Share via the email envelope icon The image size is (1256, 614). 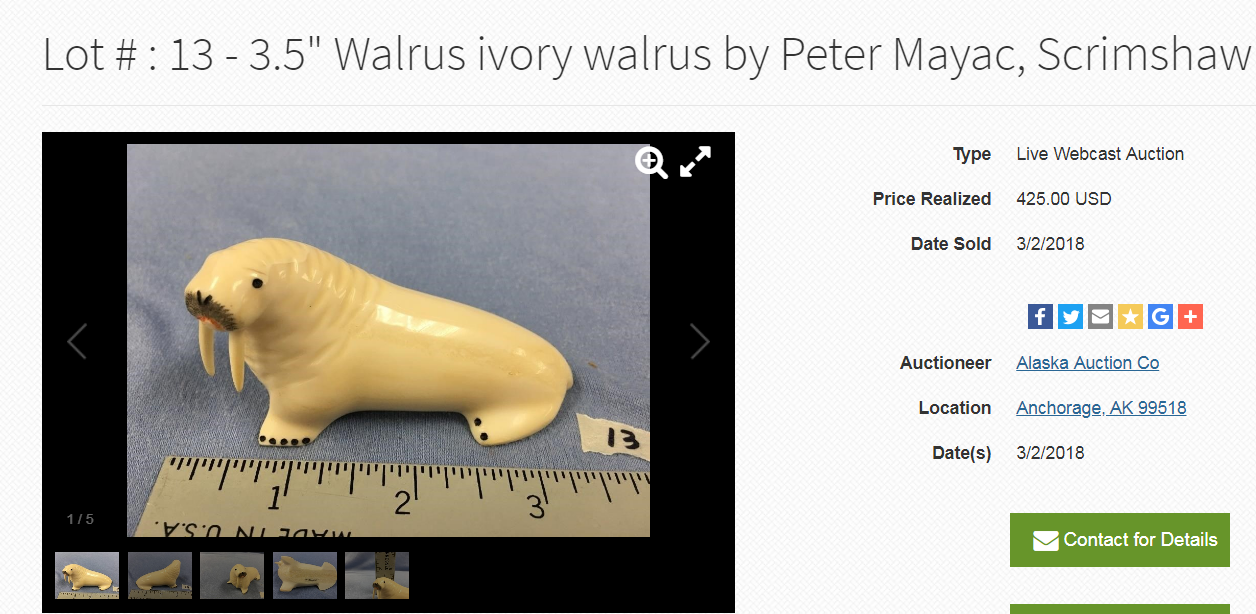tap(1100, 317)
